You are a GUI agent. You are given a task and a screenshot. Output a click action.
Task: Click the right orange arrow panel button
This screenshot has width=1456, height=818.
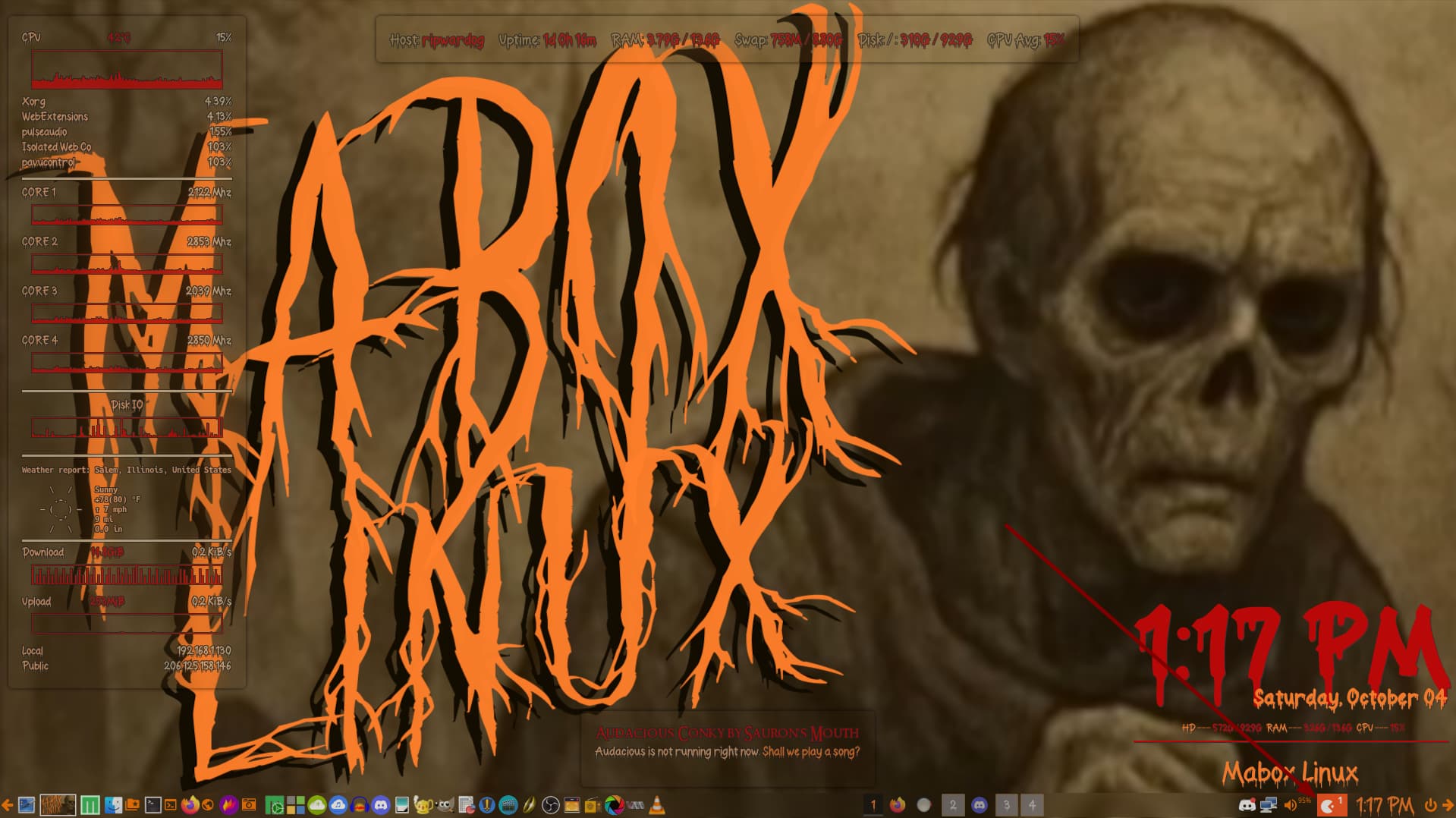click(x=1448, y=805)
